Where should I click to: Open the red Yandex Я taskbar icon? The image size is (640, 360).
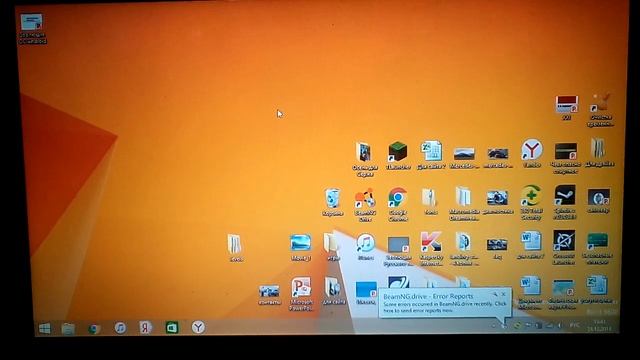(x=146, y=327)
